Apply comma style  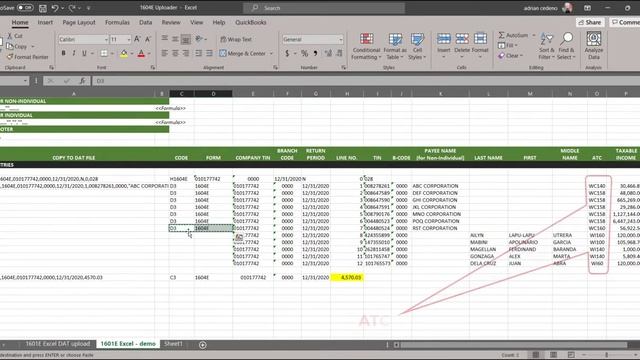coord(316,53)
